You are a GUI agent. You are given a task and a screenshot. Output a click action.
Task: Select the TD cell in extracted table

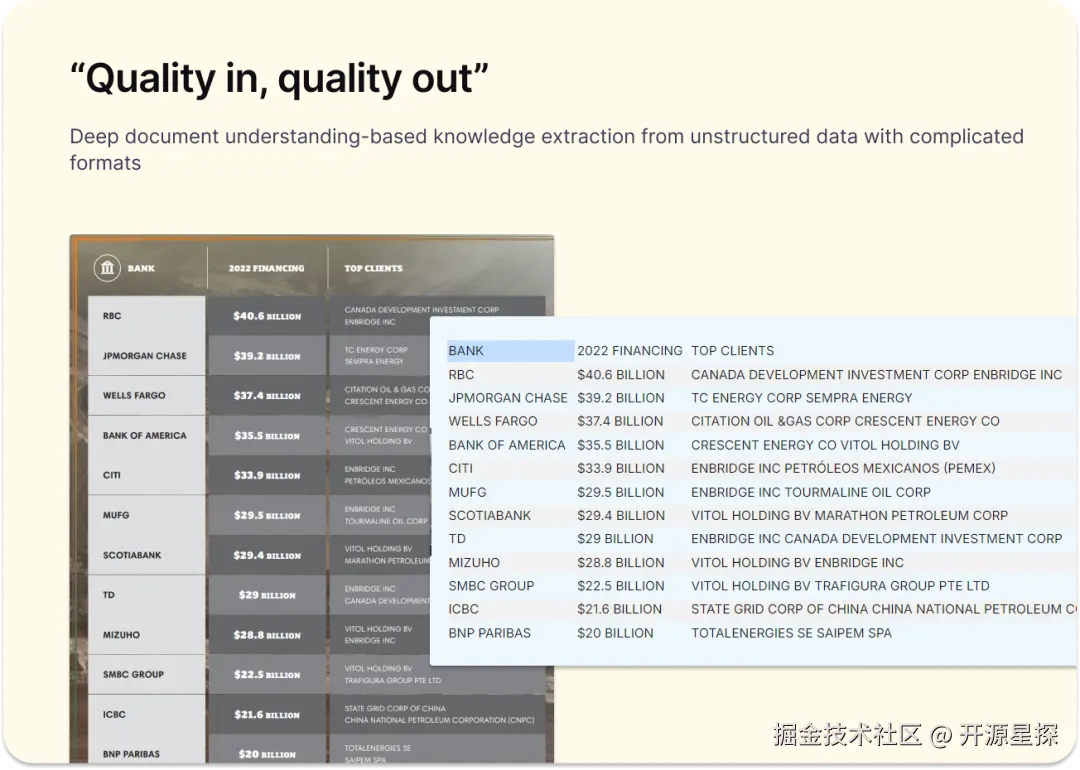(457, 539)
